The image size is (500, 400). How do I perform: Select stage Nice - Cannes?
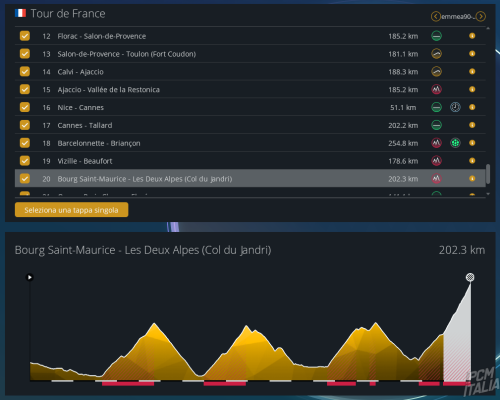coord(250,107)
